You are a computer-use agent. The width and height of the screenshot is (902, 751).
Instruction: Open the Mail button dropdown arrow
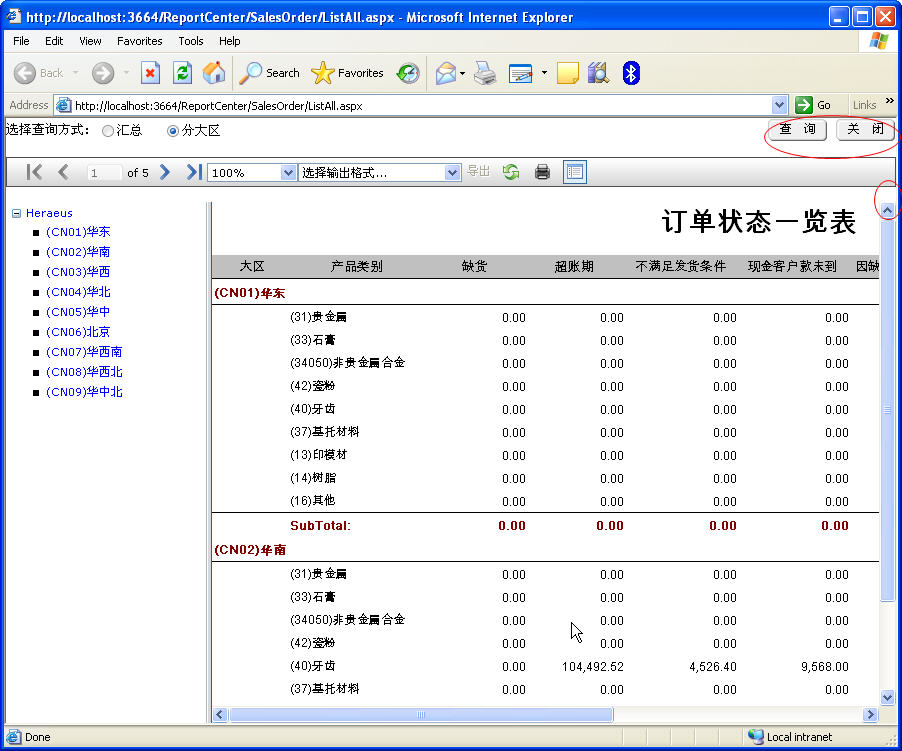pos(463,73)
